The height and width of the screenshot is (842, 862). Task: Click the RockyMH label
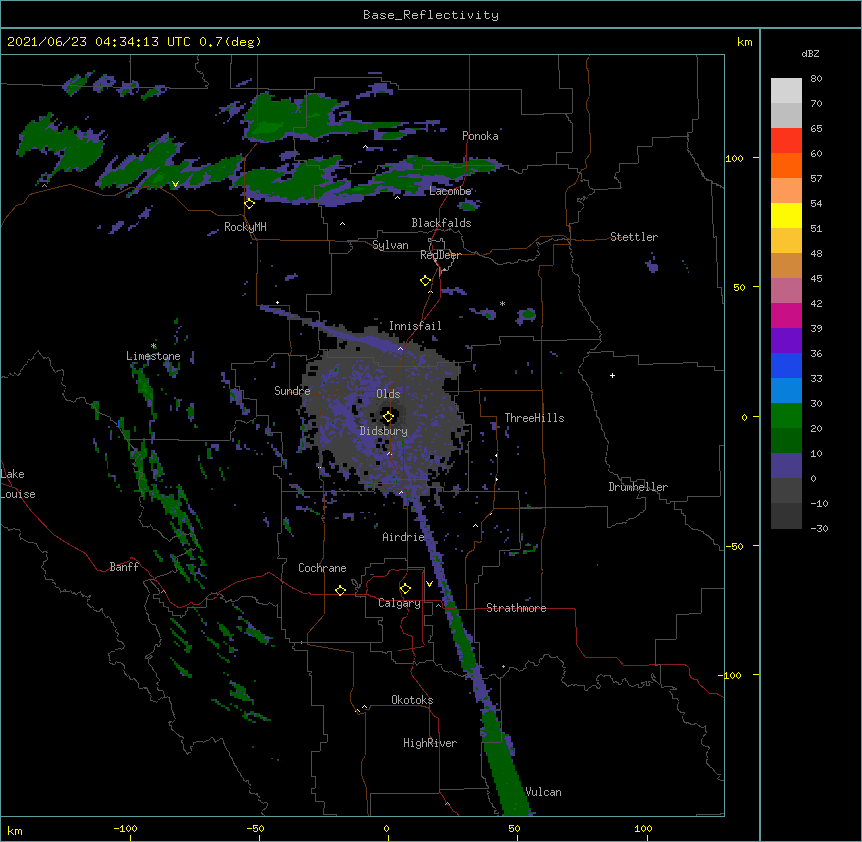[245, 227]
